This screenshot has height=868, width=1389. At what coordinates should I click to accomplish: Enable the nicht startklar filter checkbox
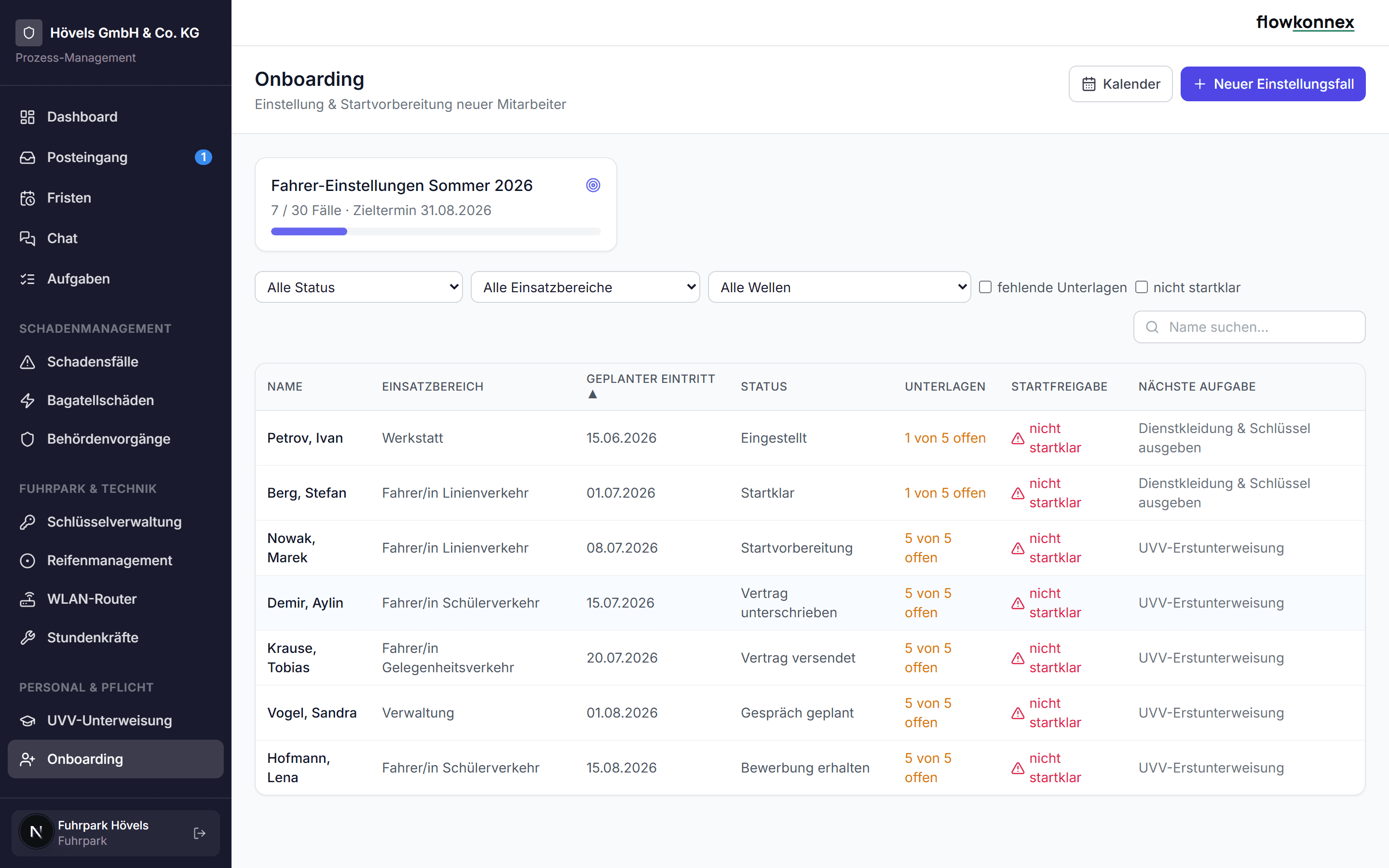coord(1142,287)
